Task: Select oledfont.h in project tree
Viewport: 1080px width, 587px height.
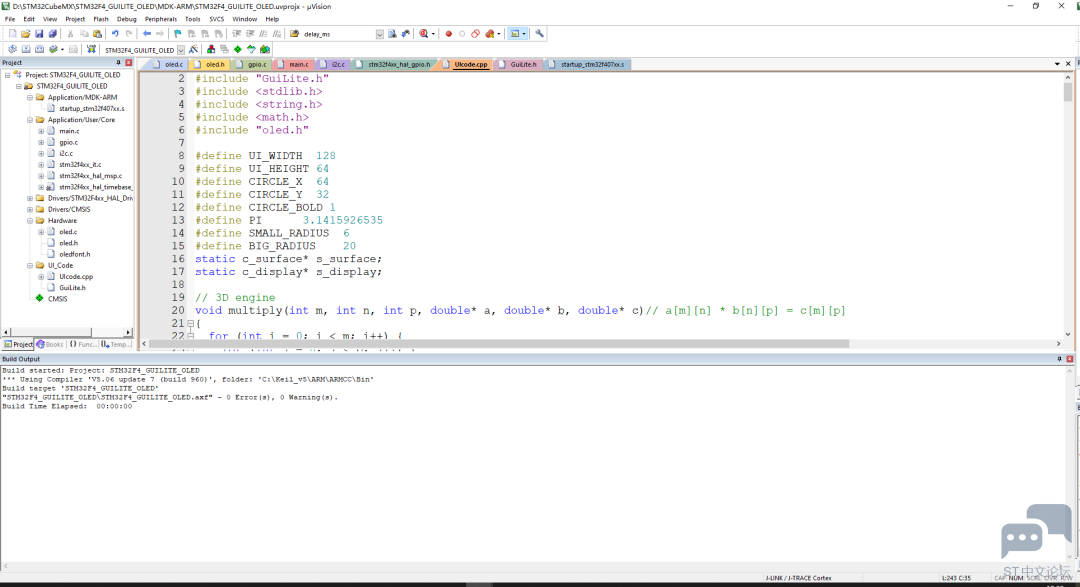Action: pyautogui.click(x=74, y=254)
